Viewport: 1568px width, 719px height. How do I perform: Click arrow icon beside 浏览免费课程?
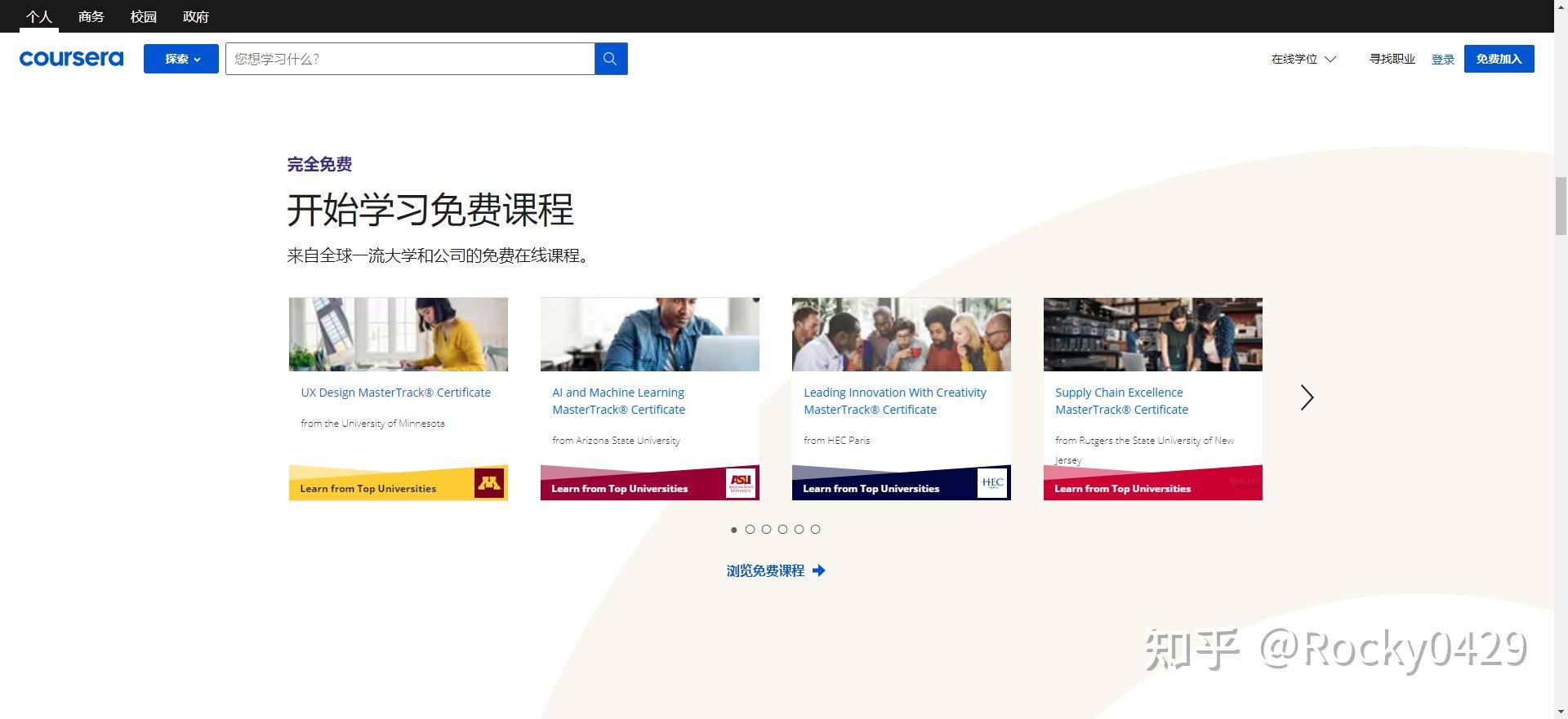point(819,570)
